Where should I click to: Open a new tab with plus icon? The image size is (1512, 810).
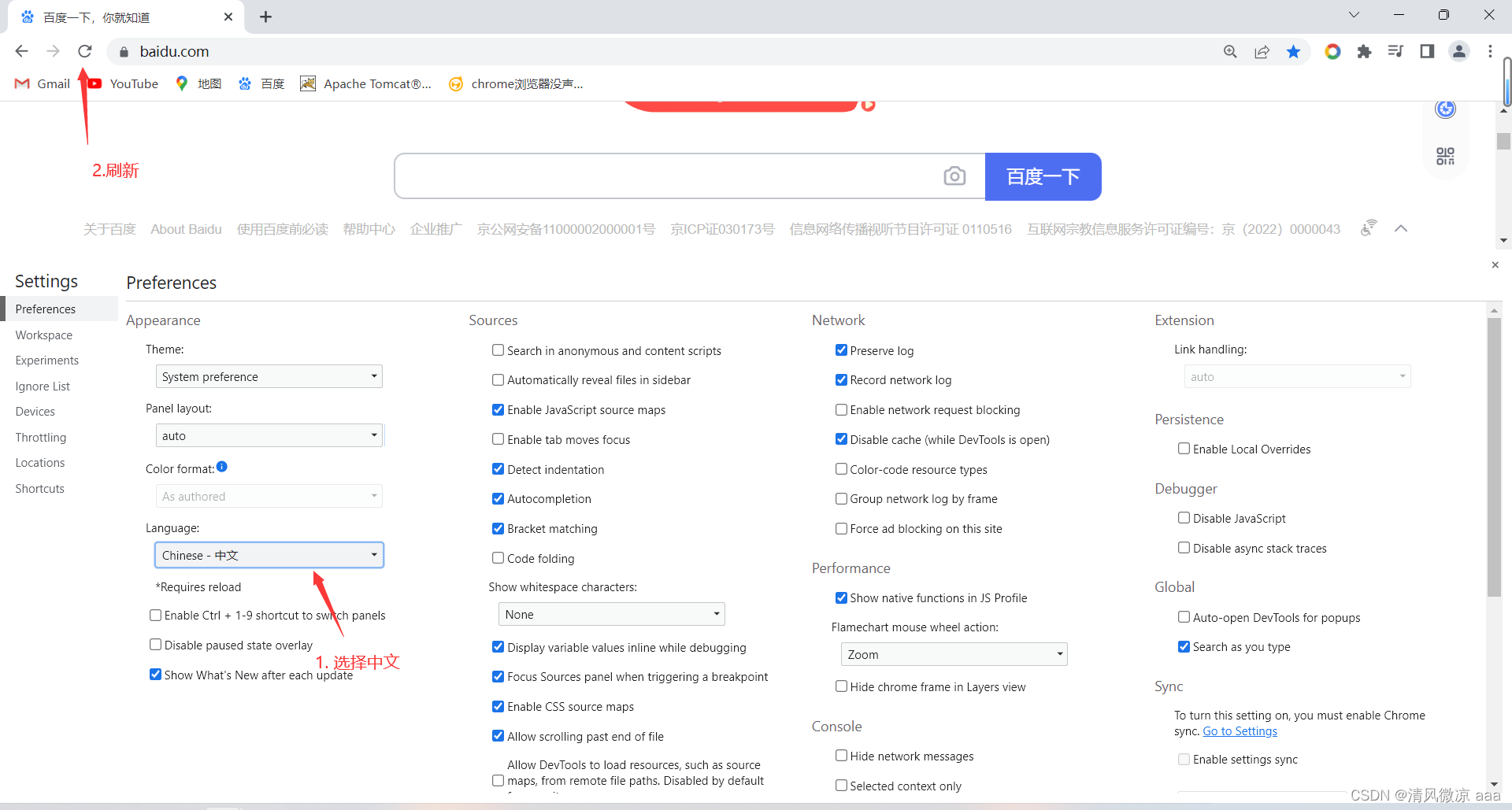click(x=265, y=17)
